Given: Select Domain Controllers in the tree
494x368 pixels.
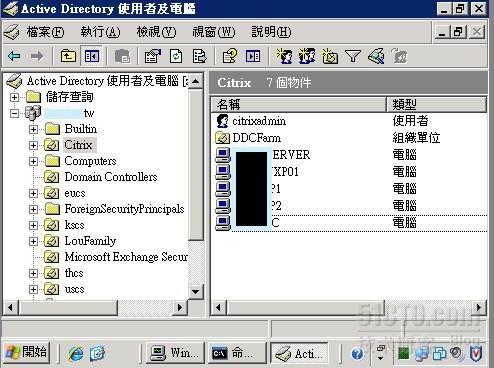Looking at the screenshot, I should tap(111, 177).
